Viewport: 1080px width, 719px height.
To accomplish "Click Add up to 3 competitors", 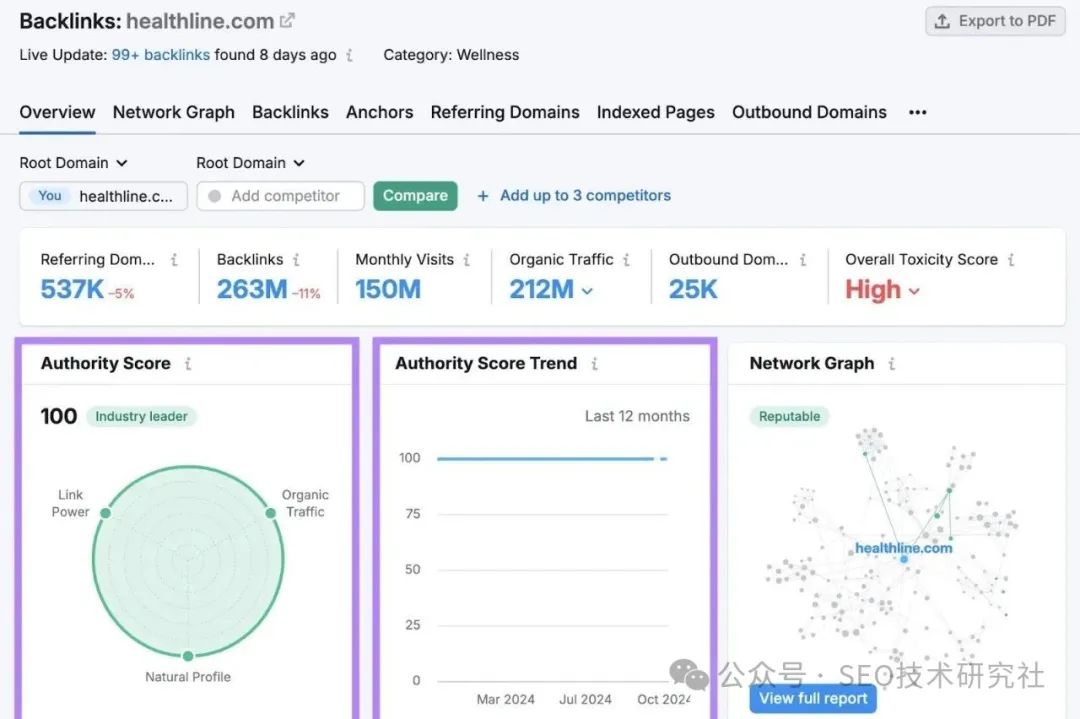I will coord(574,196).
